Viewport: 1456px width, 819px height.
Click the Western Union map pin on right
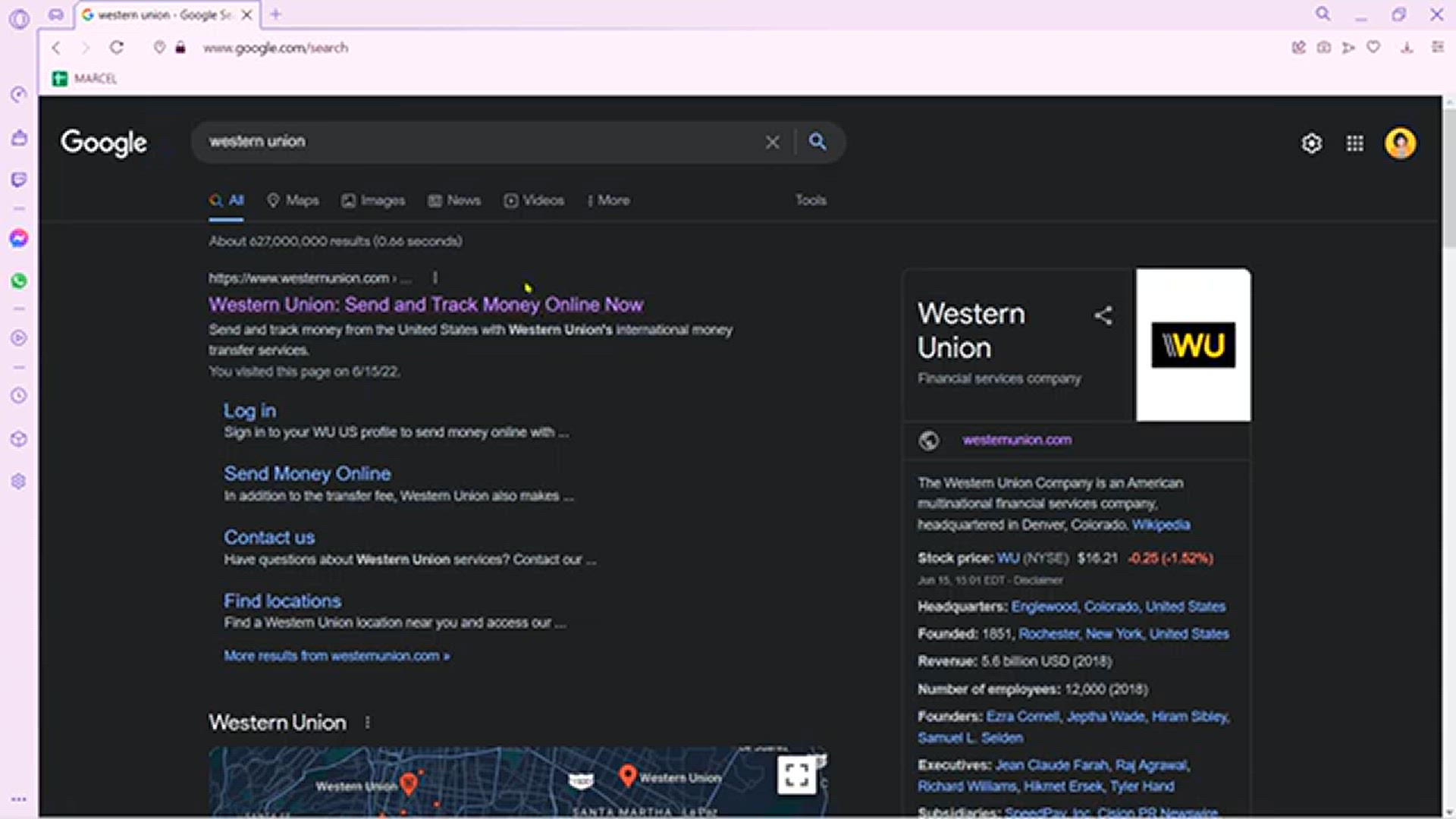click(627, 774)
